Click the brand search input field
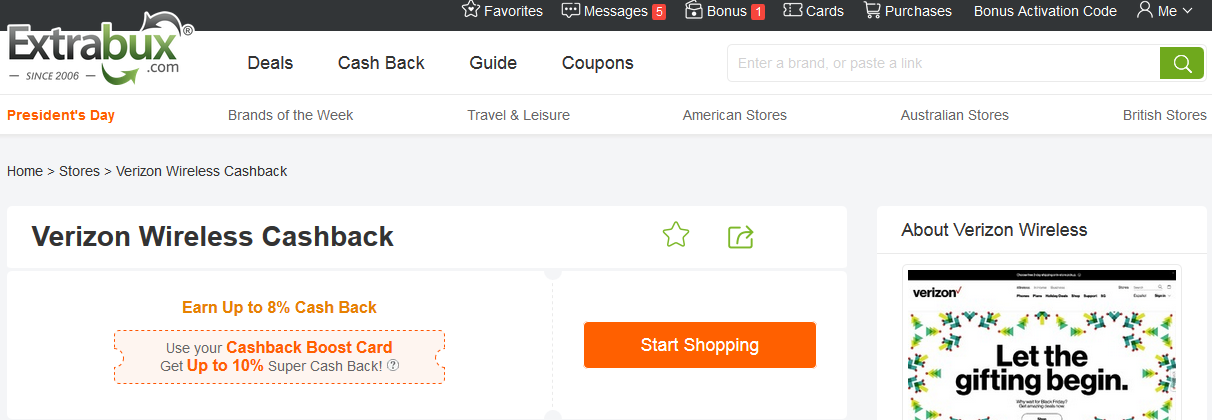Screen dimensions: 1212x420 [x=940, y=63]
